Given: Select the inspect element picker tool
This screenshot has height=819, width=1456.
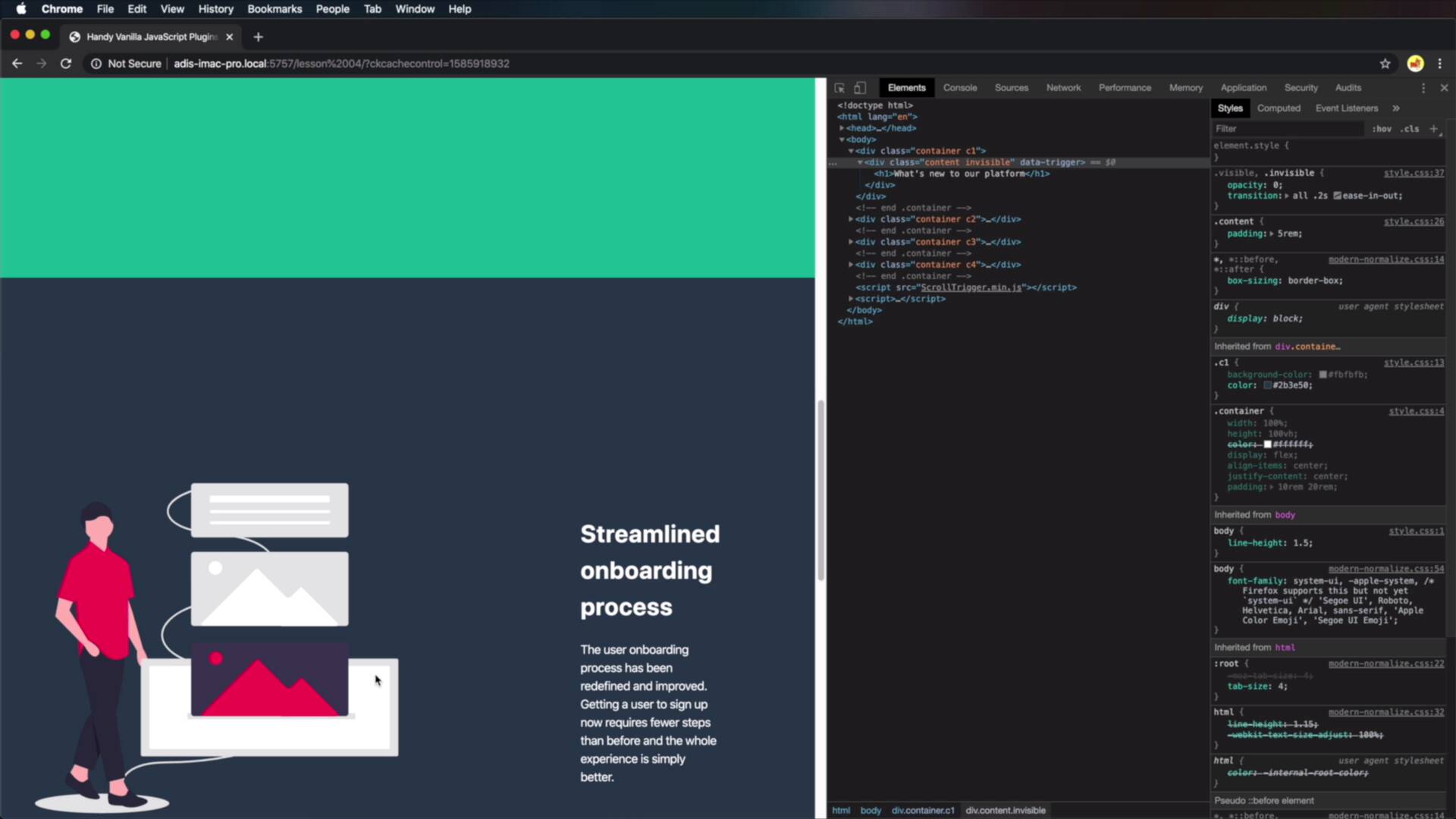Looking at the screenshot, I should click(839, 87).
